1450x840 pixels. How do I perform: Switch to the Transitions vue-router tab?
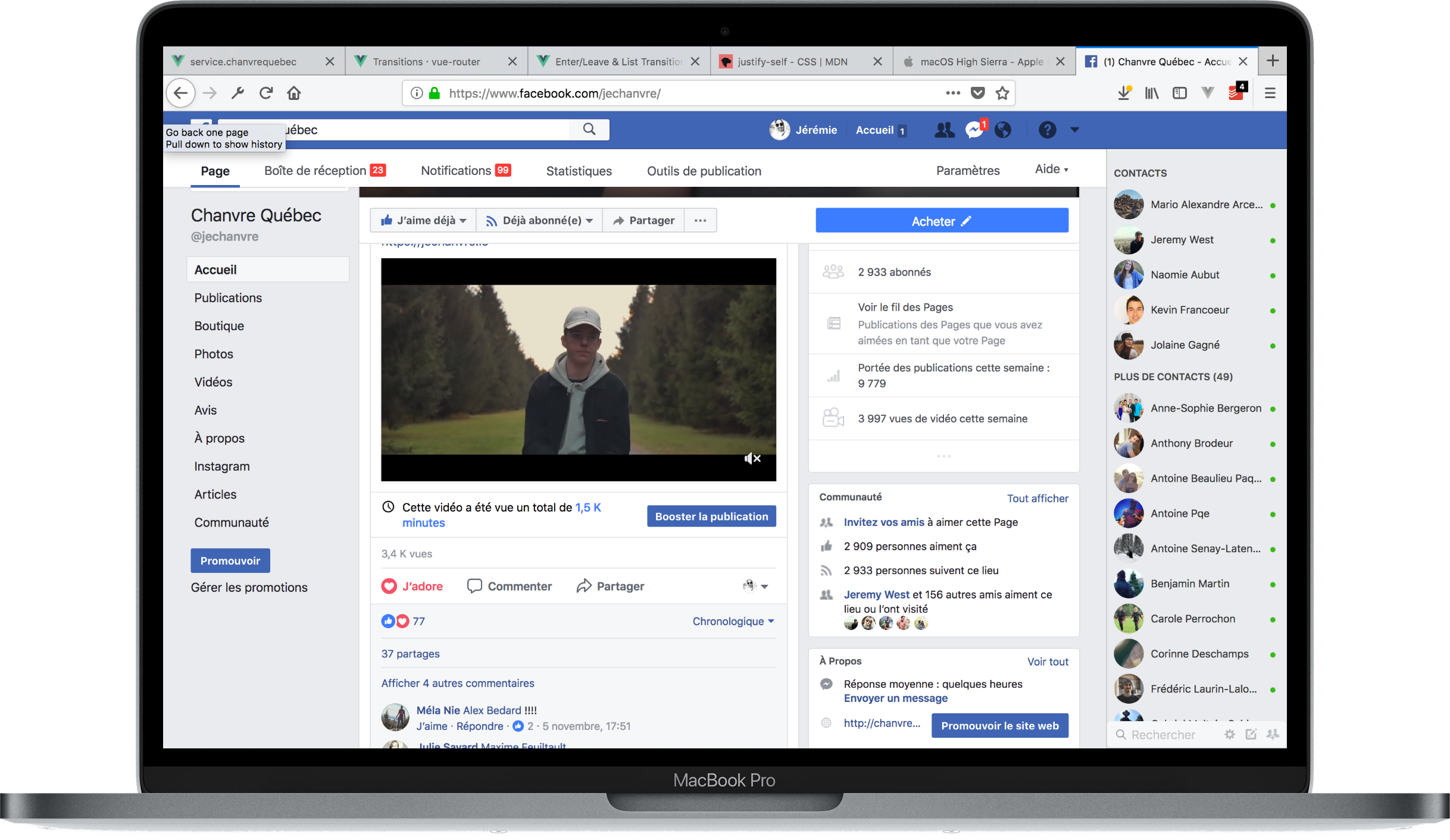click(436, 61)
